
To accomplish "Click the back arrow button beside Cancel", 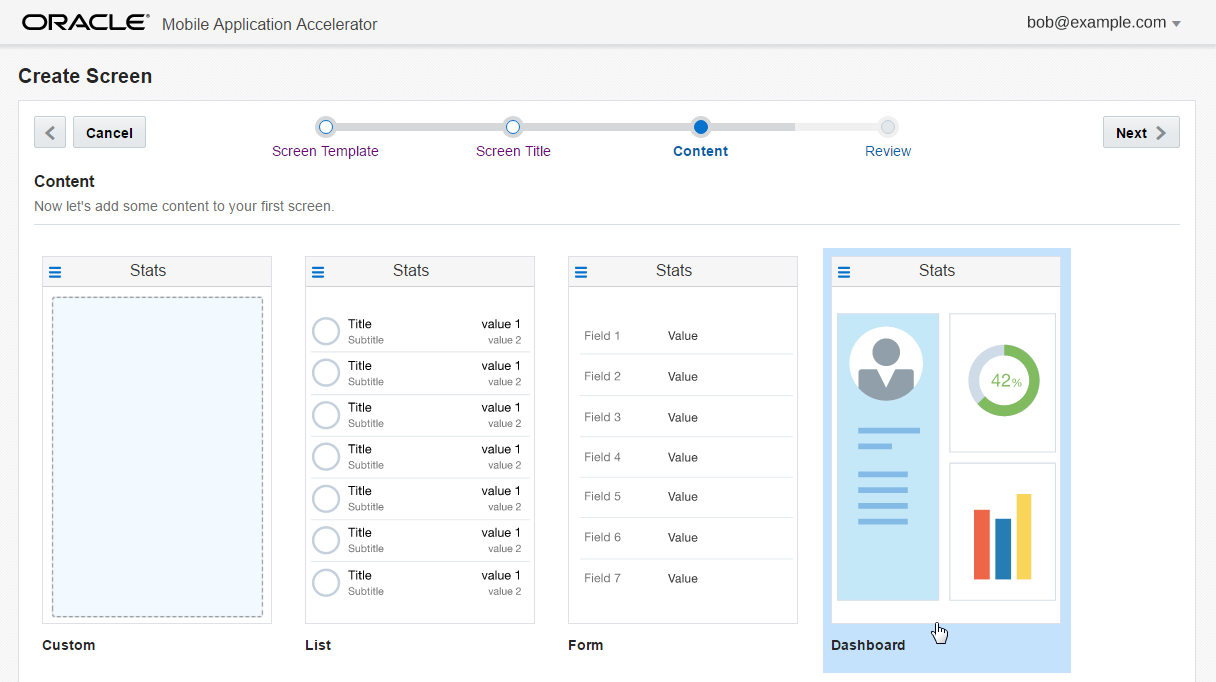I will 50,132.
